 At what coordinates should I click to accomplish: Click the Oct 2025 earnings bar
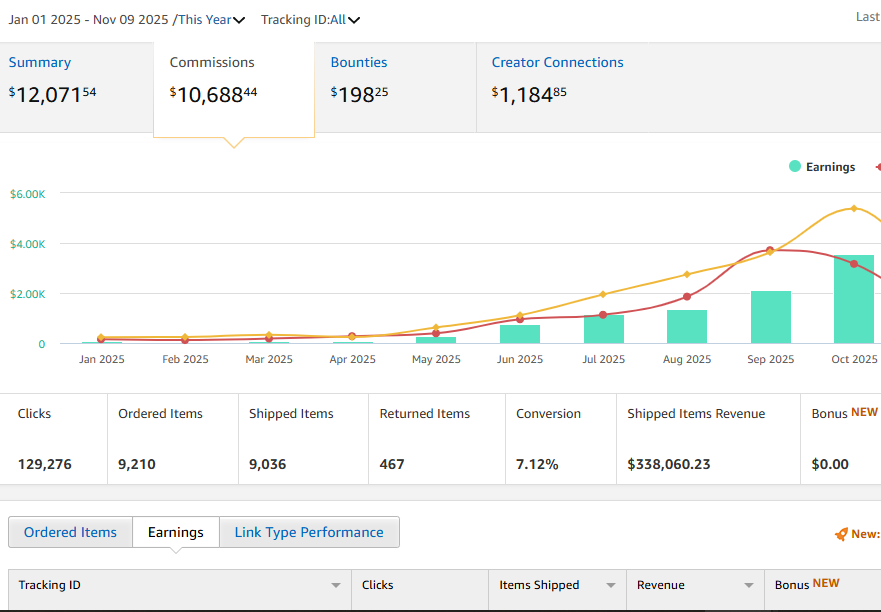(x=854, y=299)
